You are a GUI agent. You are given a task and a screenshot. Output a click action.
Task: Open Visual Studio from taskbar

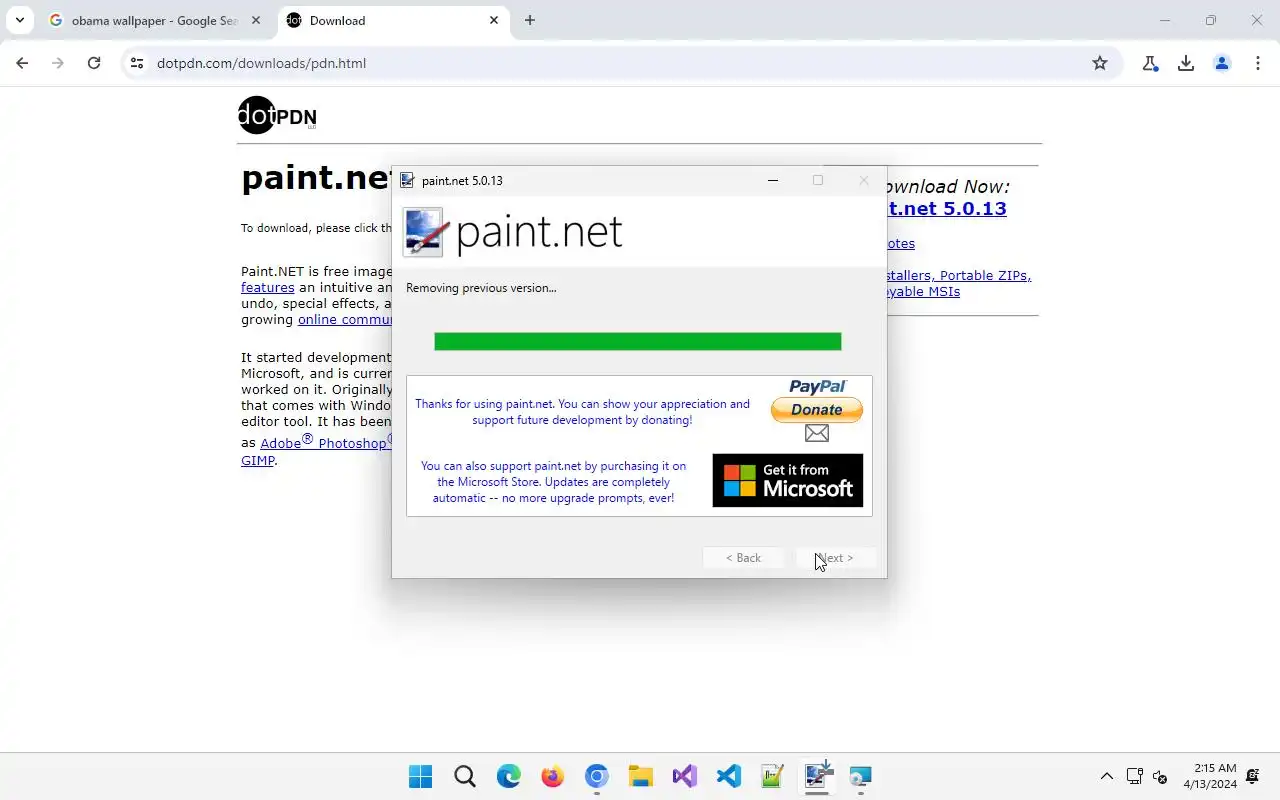685,776
